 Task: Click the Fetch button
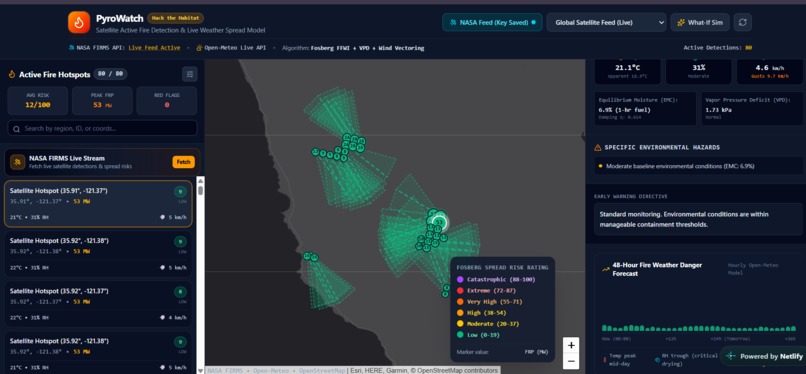click(x=184, y=162)
